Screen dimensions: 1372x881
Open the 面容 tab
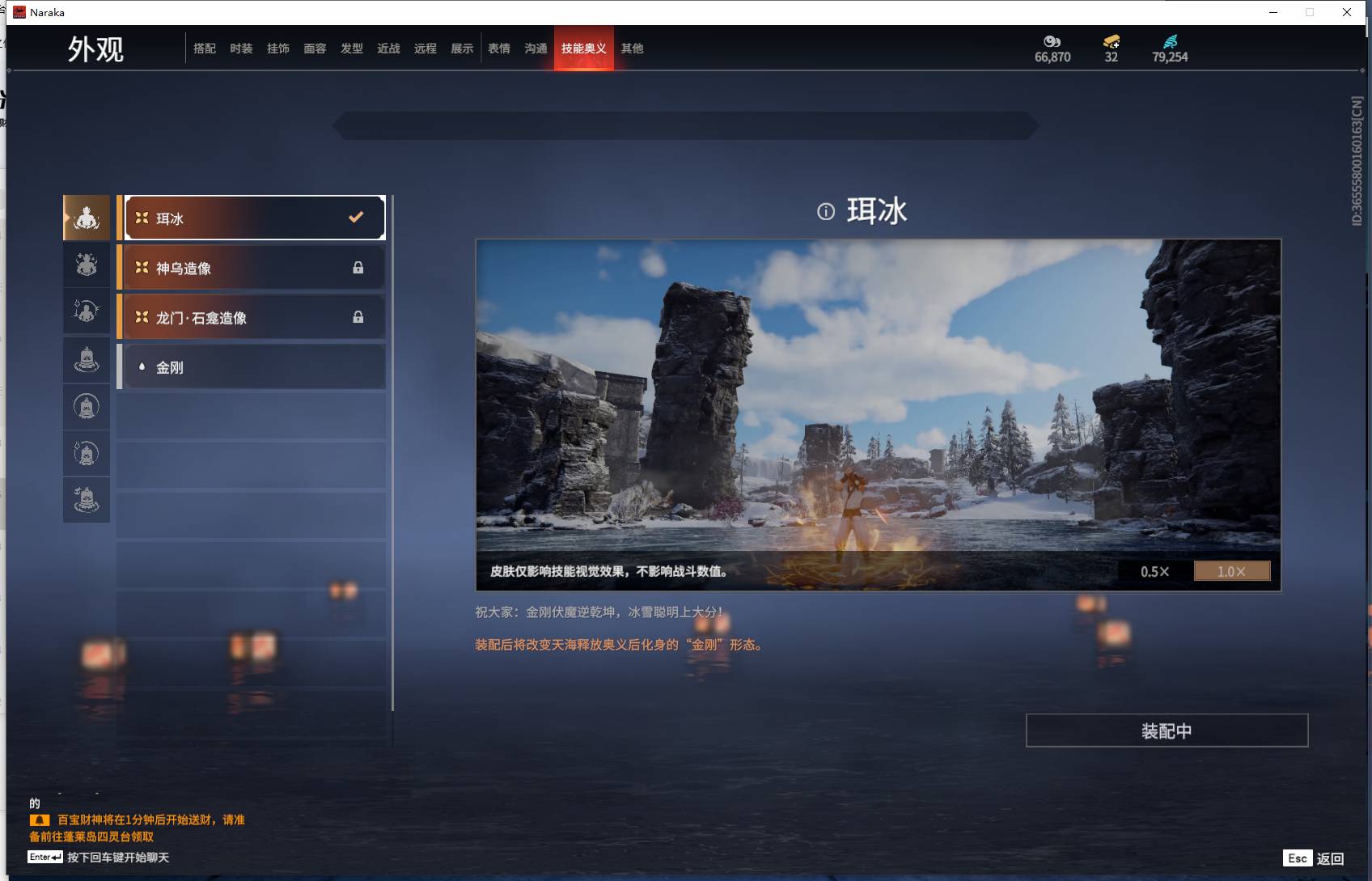click(315, 49)
